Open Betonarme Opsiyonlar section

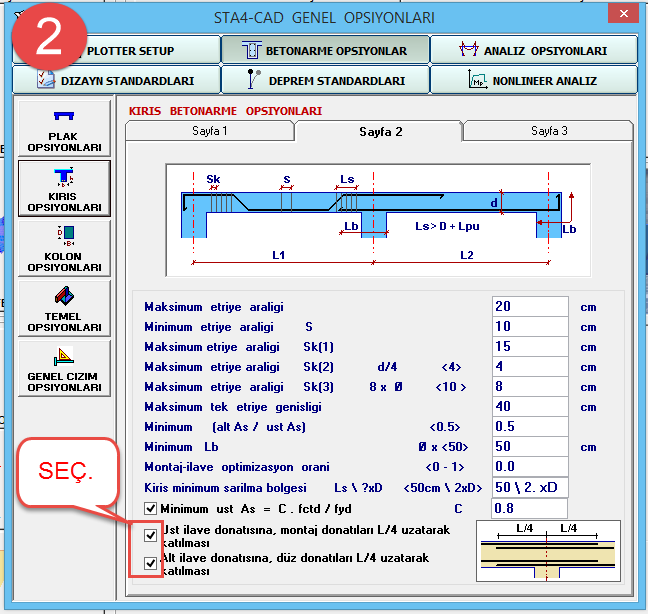(x=324, y=50)
